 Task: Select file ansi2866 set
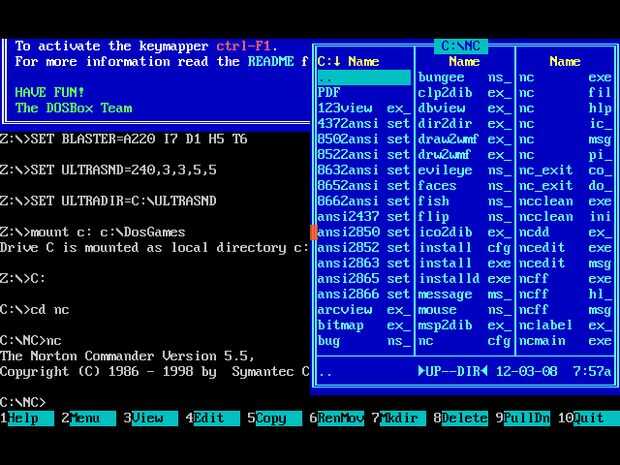coord(364,294)
